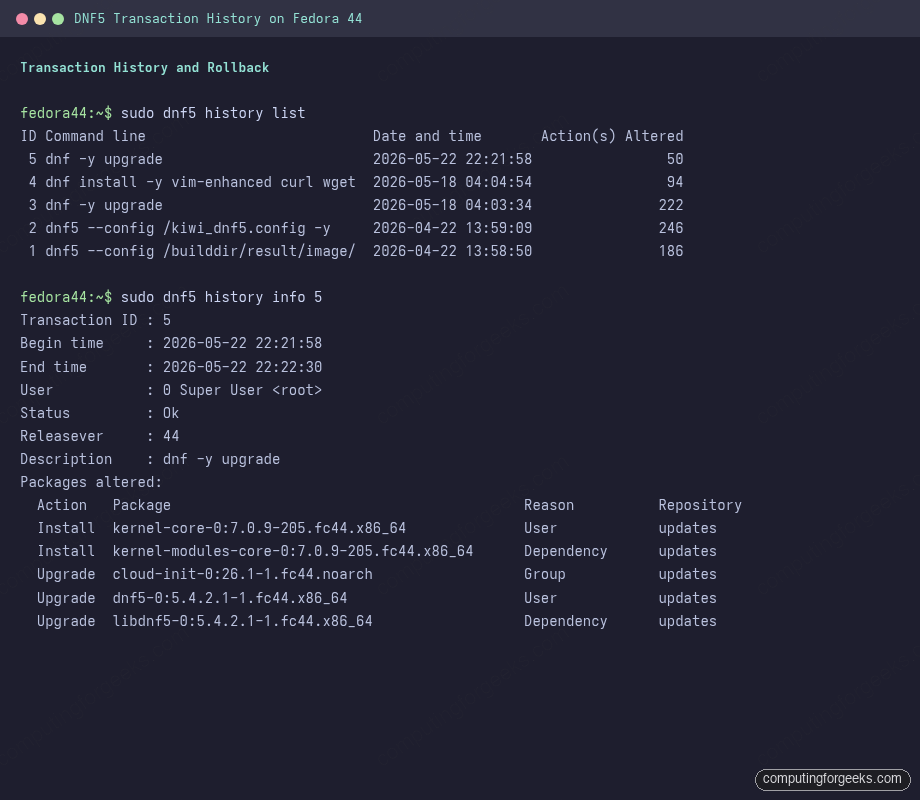Click the 'Date and time' column header
This screenshot has width=920, height=800.
click(427, 136)
